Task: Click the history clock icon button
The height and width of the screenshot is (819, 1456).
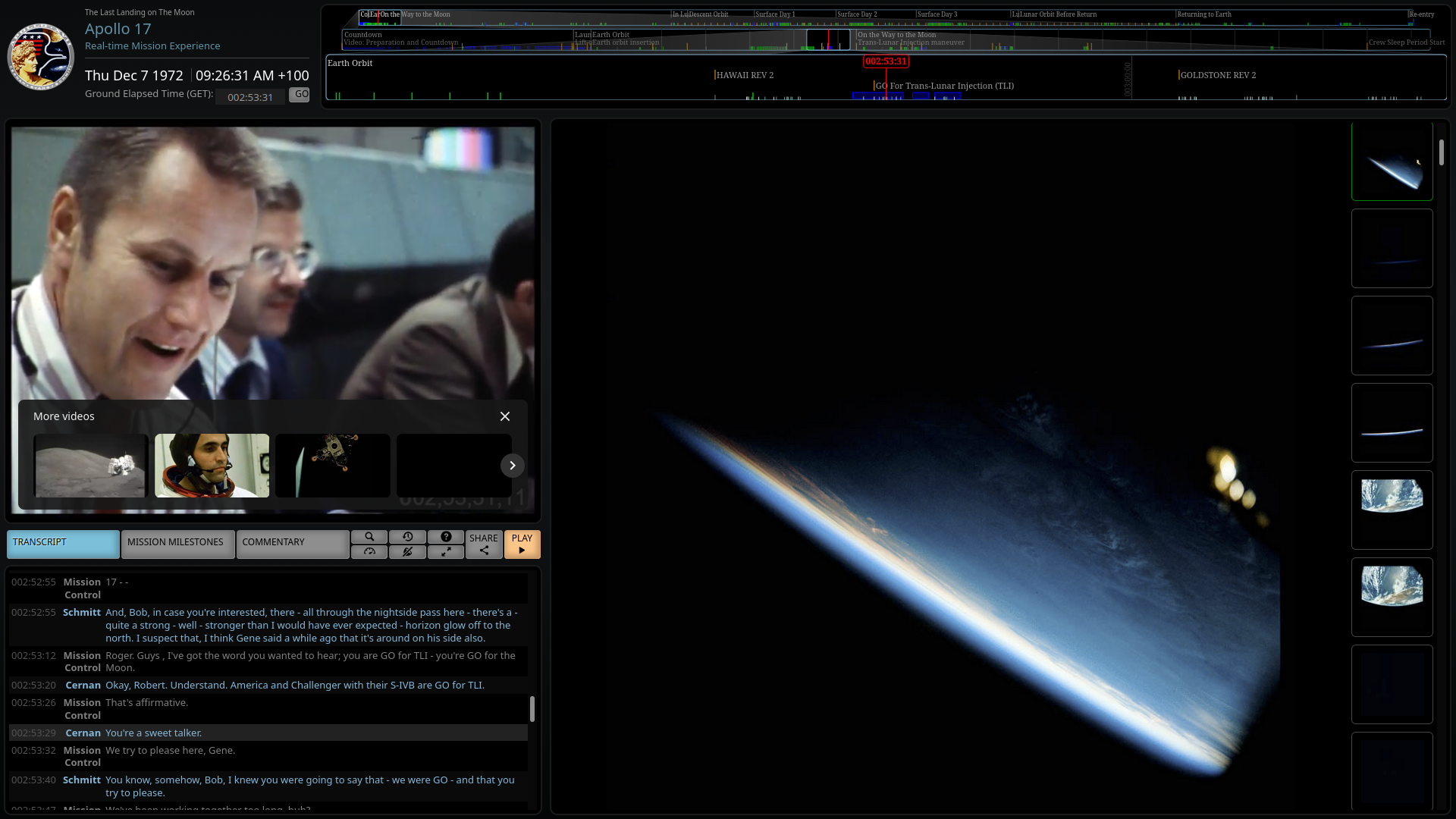Action: tap(407, 537)
